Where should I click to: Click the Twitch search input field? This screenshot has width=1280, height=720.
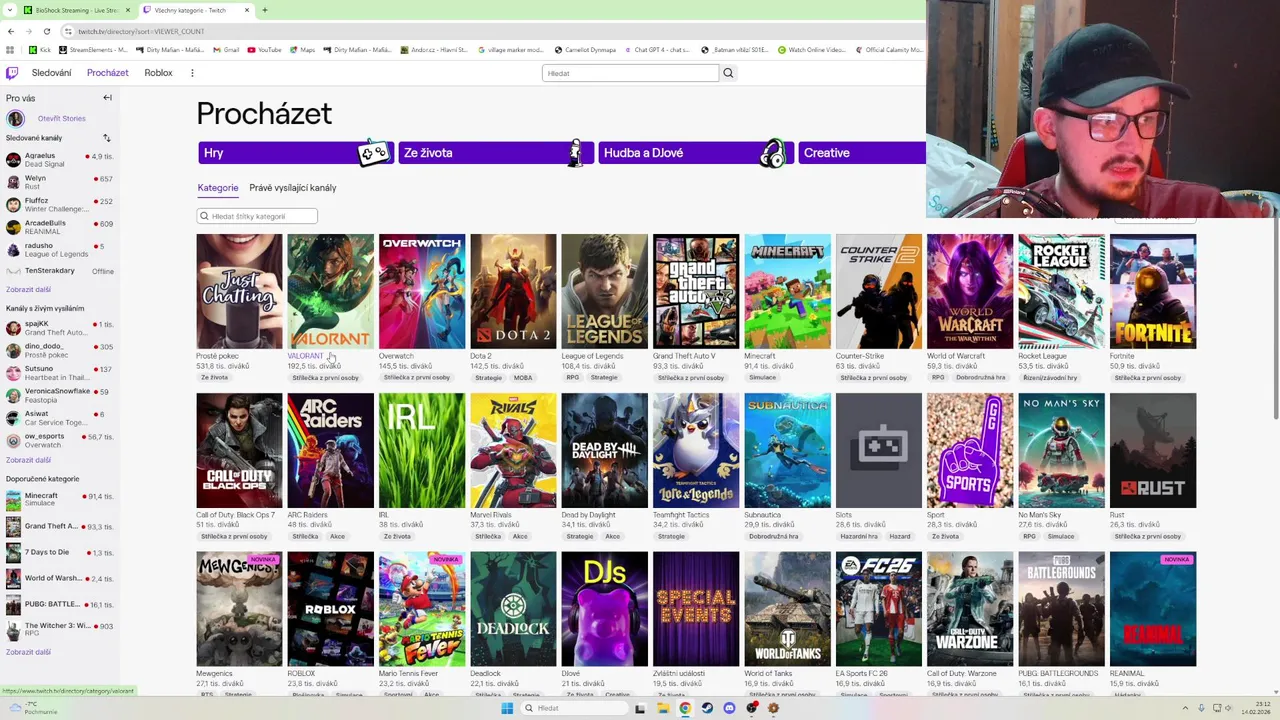click(630, 73)
